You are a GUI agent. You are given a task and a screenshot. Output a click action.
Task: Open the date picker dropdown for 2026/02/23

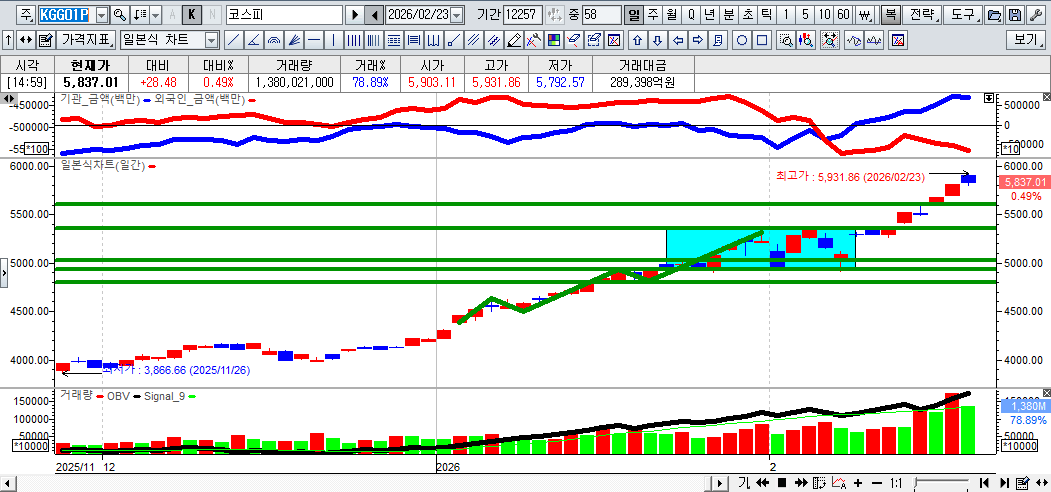(457, 15)
